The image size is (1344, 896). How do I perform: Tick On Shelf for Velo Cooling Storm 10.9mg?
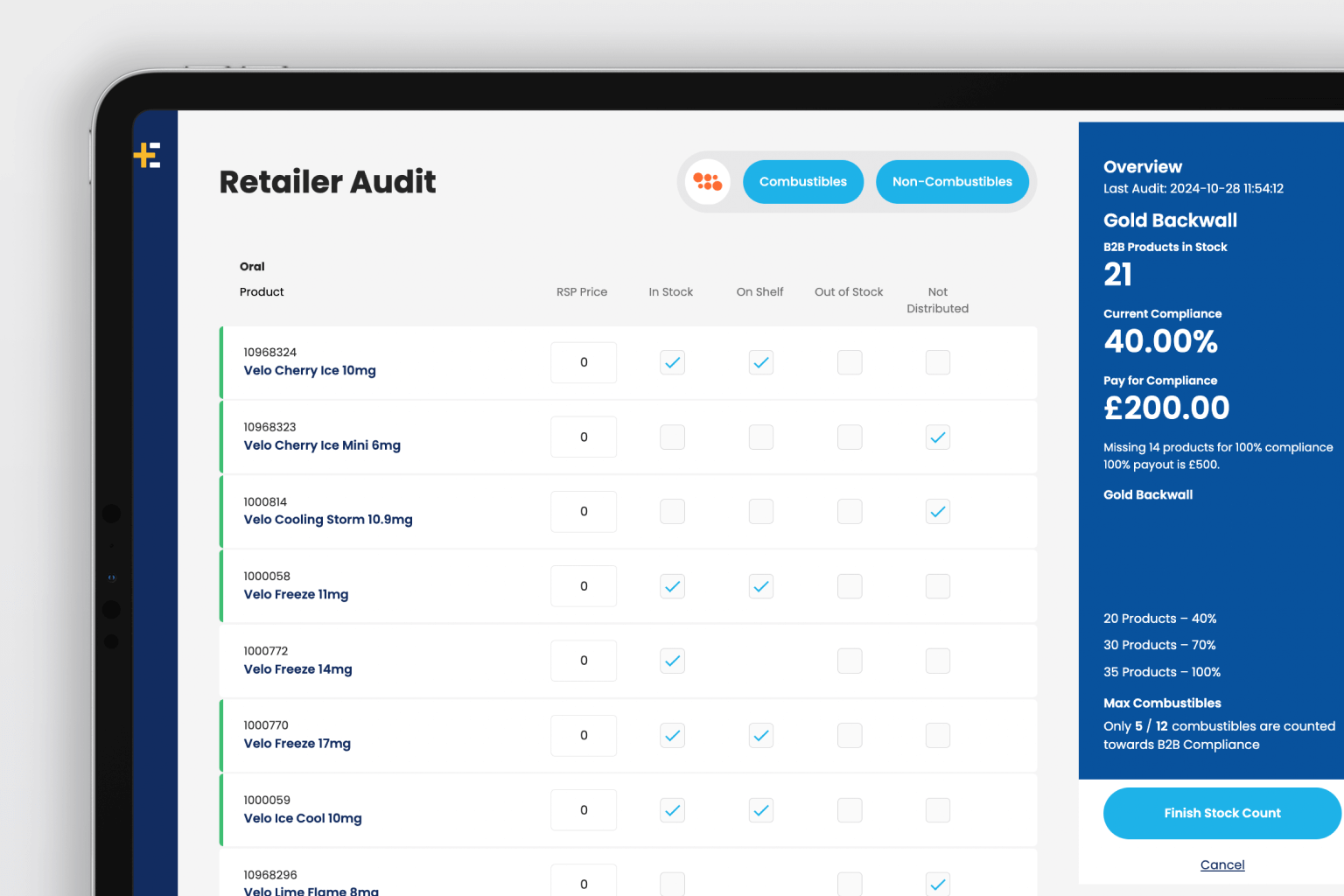pos(761,511)
